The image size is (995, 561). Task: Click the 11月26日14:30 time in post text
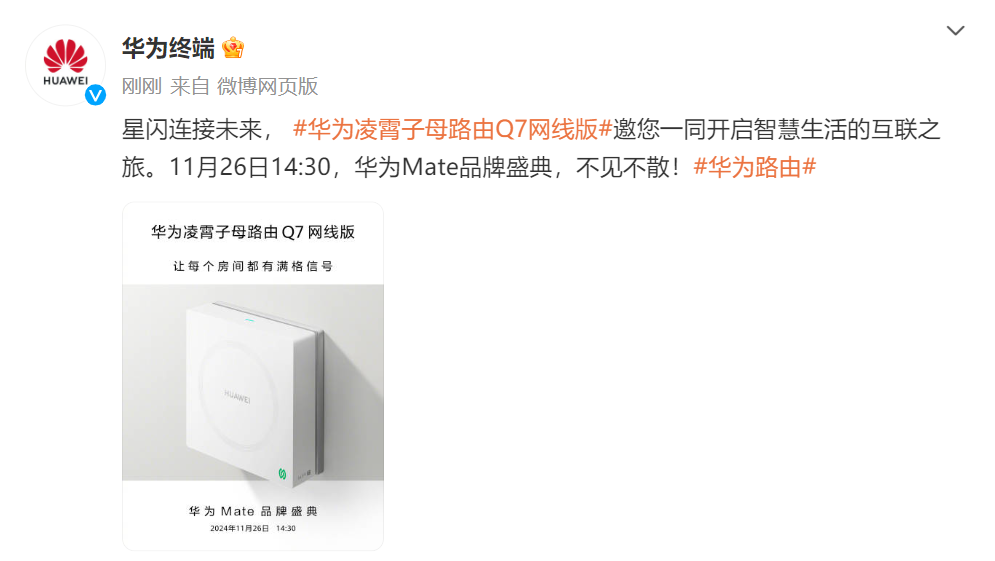pyautogui.click(x=250, y=167)
